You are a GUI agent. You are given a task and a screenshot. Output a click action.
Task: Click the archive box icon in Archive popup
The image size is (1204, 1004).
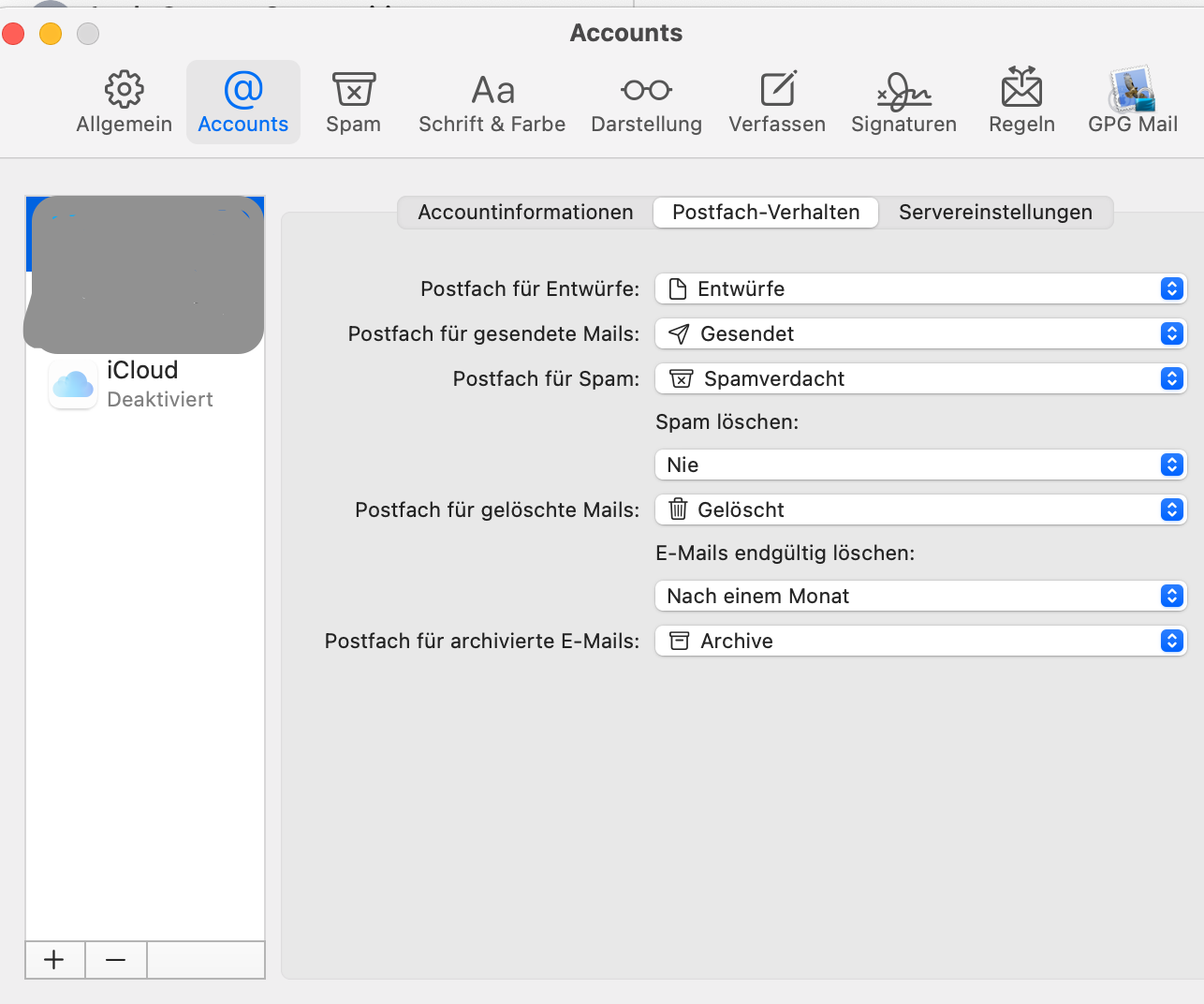click(x=680, y=641)
